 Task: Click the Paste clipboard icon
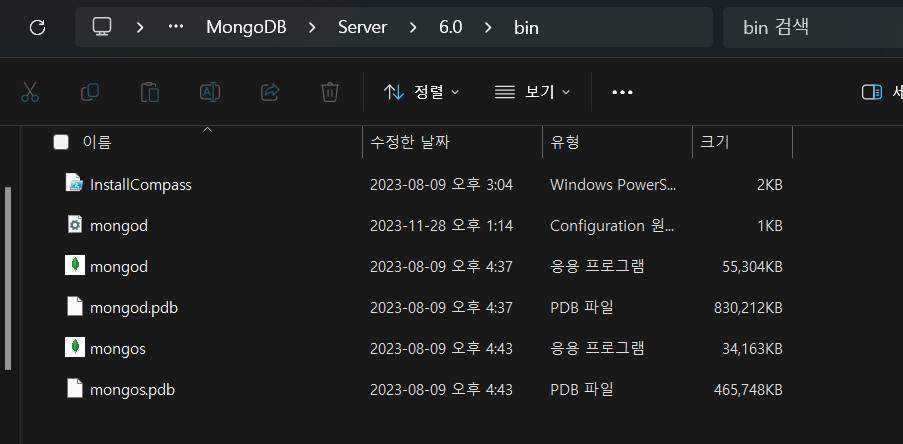150,92
